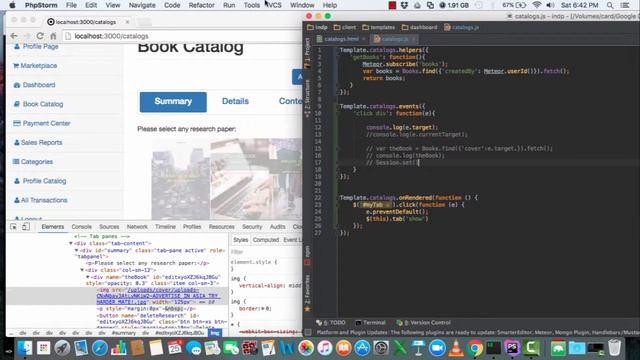640x360 pixels.
Task: Click templates folder in PhpStorm breadcrumb
Action: 378,27
